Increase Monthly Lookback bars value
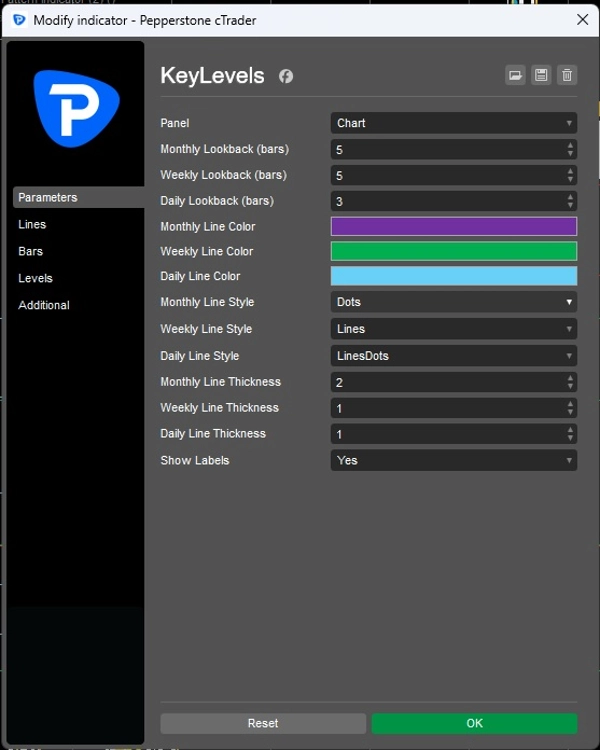The width and height of the screenshot is (600, 750). coord(570,145)
